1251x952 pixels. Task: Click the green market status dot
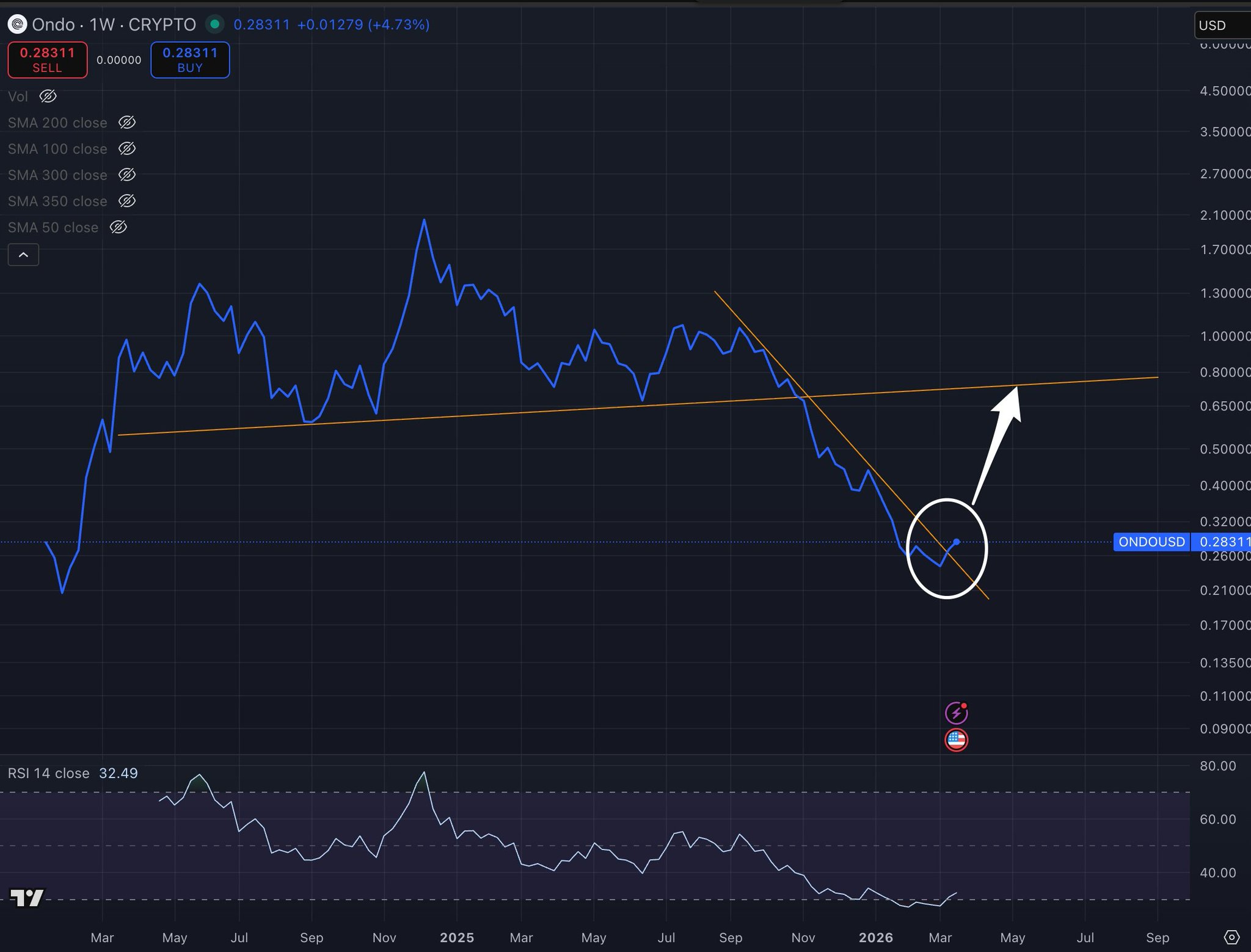tap(214, 24)
